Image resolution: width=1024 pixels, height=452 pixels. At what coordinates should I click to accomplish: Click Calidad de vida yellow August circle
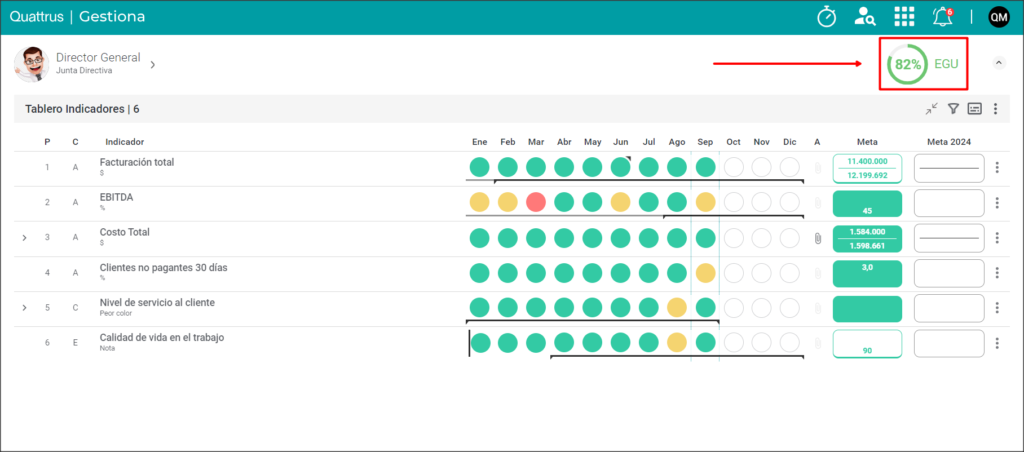click(x=677, y=342)
